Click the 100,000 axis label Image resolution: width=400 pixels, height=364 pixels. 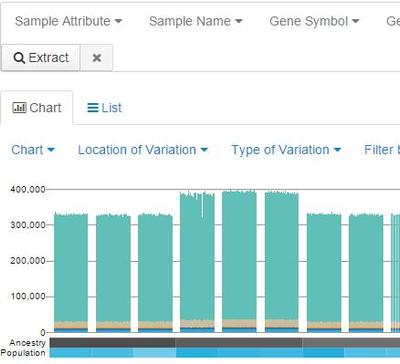click(28, 296)
